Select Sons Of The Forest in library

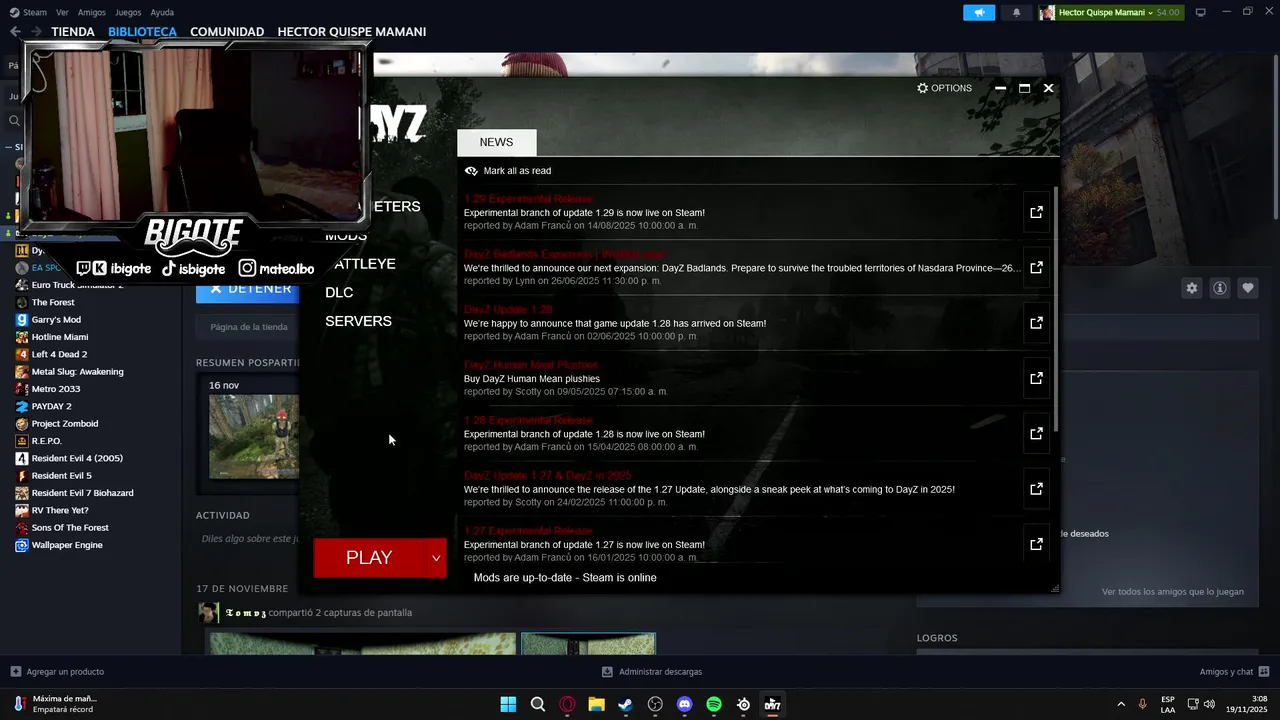click(70, 528)
